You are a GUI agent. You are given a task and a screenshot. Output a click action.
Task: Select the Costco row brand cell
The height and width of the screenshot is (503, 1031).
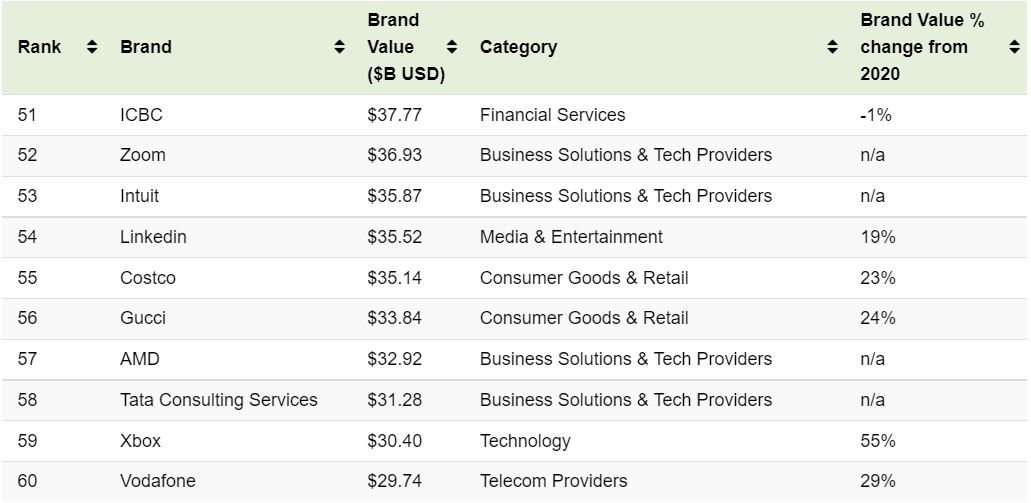[x=148, y=278]
